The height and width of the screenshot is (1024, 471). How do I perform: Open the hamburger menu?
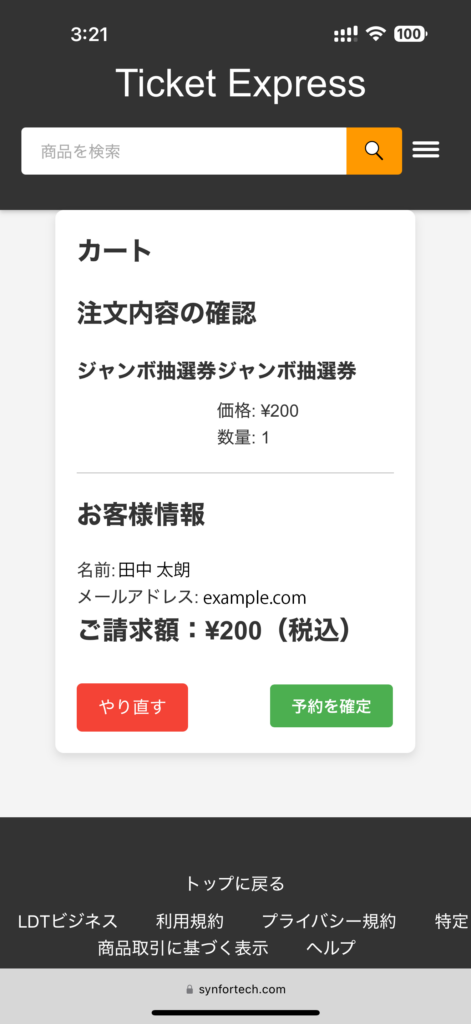[x=426, y=151]
